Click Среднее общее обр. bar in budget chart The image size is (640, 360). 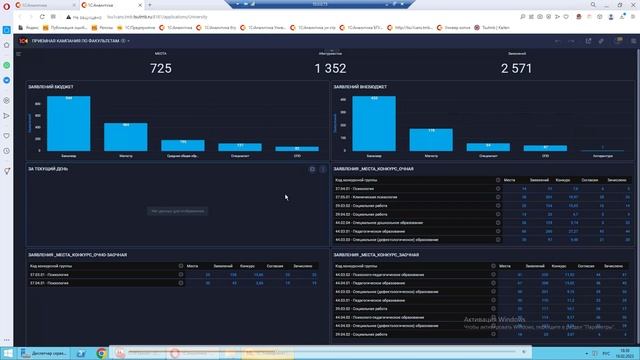183,145
